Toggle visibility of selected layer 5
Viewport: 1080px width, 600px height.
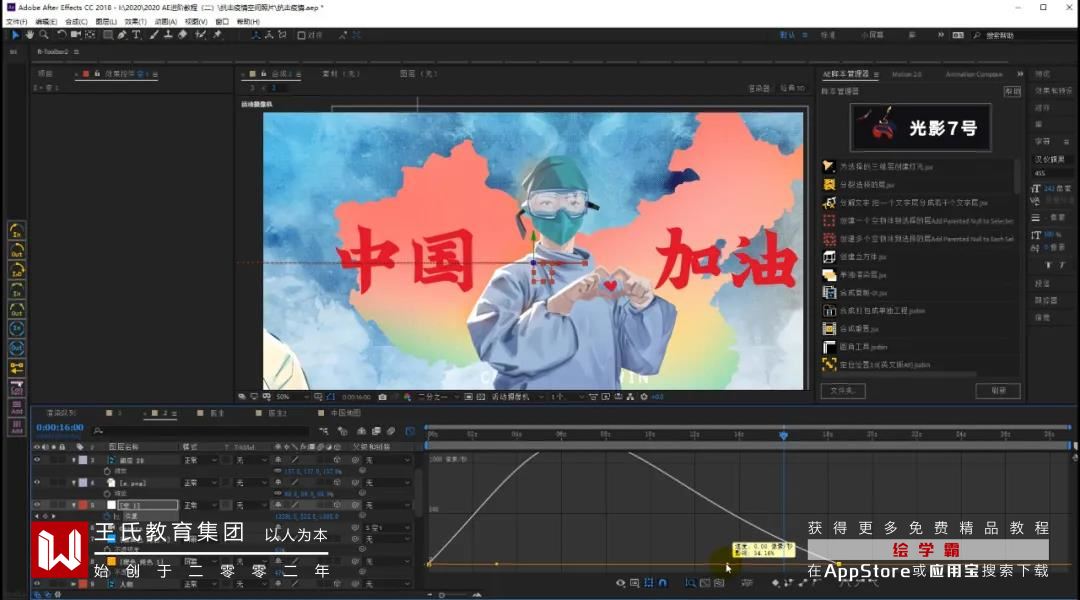coord(37,505)
